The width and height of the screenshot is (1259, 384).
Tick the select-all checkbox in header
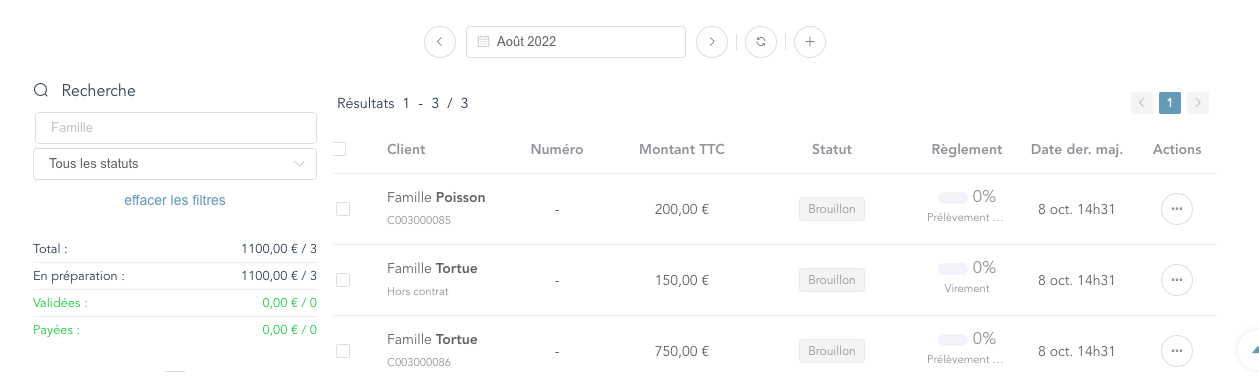point(339,149)
